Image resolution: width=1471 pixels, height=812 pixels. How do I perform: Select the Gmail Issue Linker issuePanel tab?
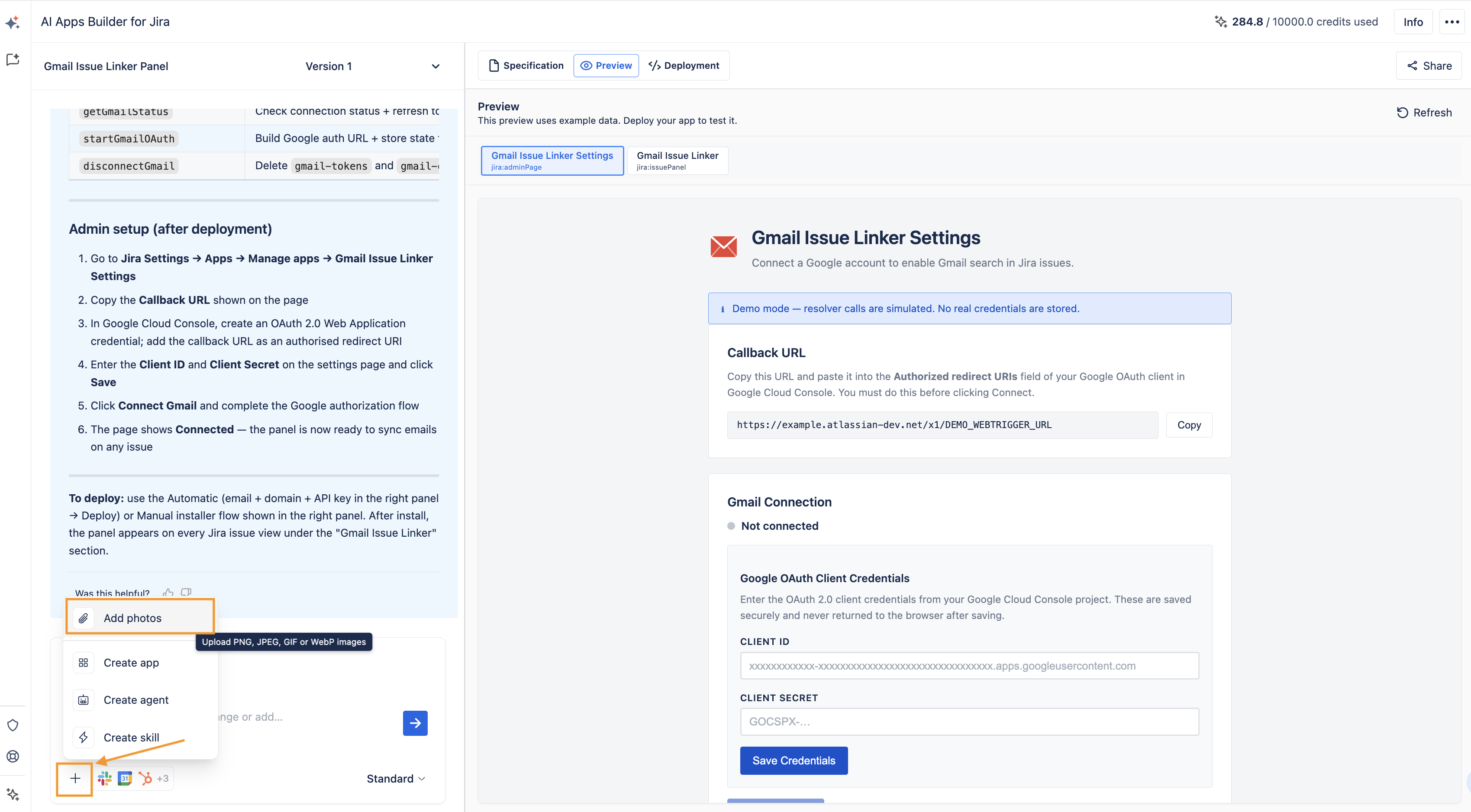[x=677, y=161]
